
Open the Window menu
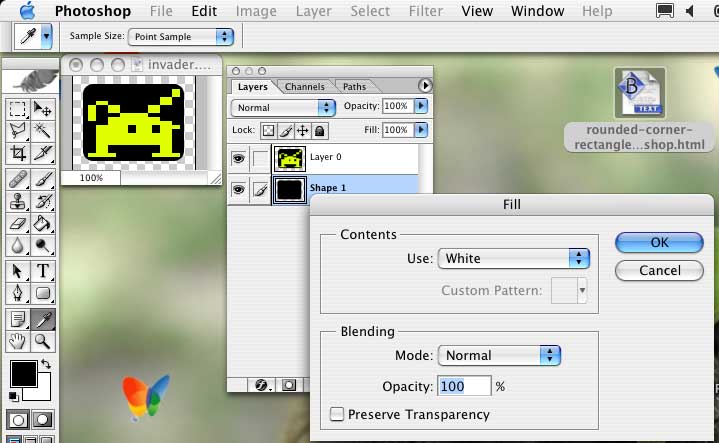click(537, 11)
